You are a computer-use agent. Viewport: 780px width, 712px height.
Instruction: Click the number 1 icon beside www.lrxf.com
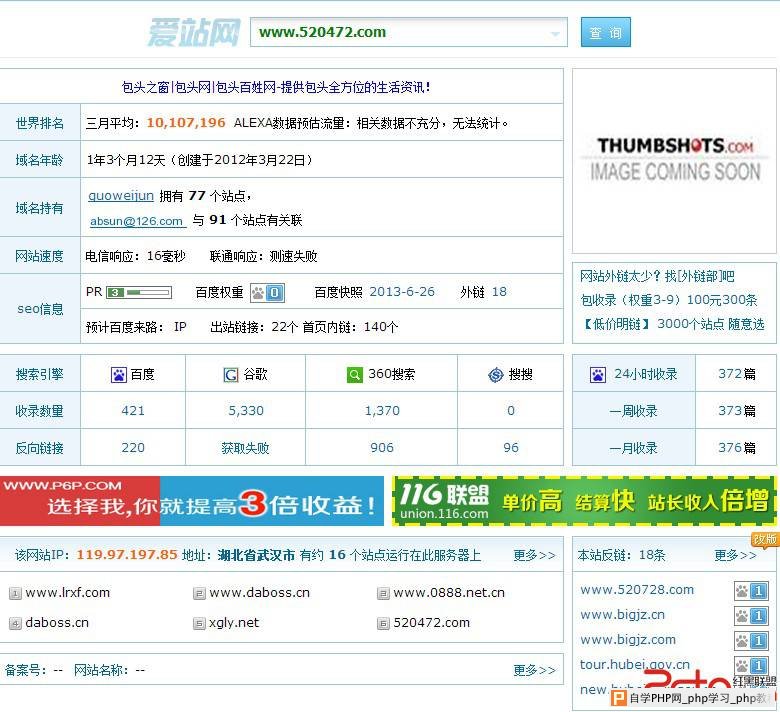click(x=15, y=593)
